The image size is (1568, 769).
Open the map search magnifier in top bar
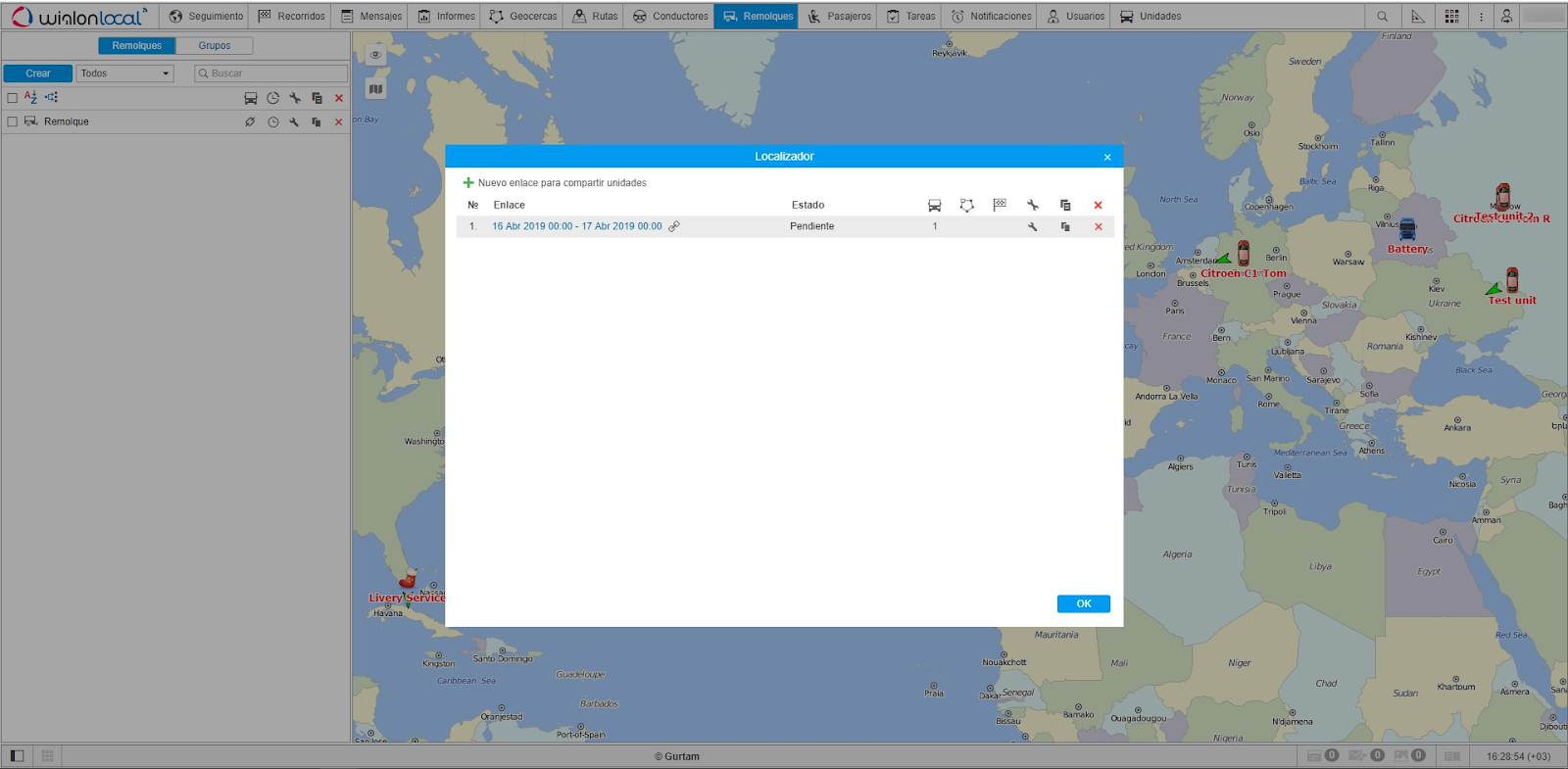point(1382,17)
